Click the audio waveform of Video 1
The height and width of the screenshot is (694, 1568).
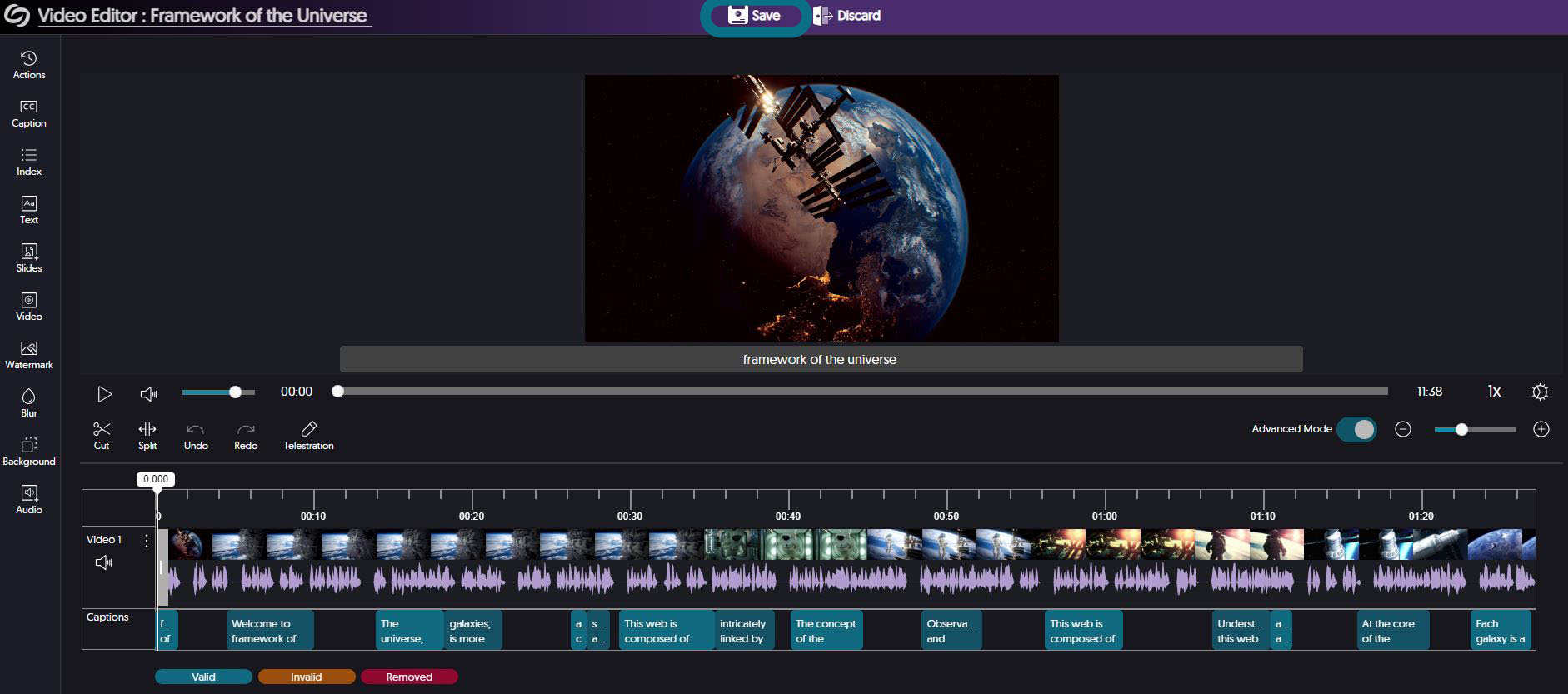(850, 578)
